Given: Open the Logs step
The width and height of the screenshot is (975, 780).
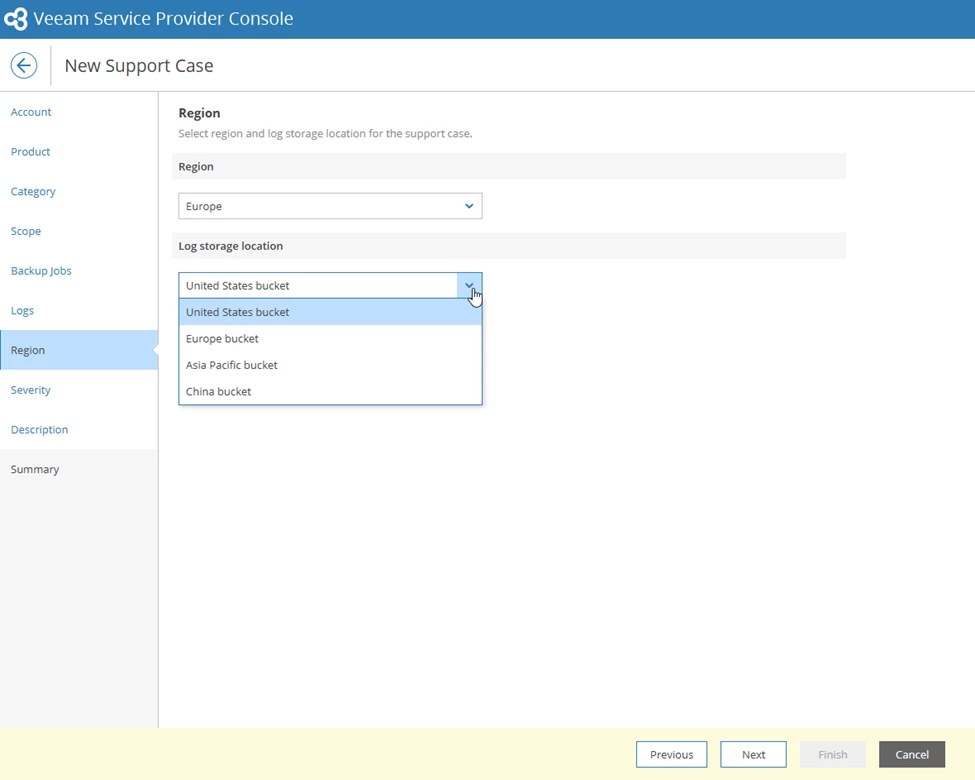Looking at the screenshot, I should [x=22, y=310].
